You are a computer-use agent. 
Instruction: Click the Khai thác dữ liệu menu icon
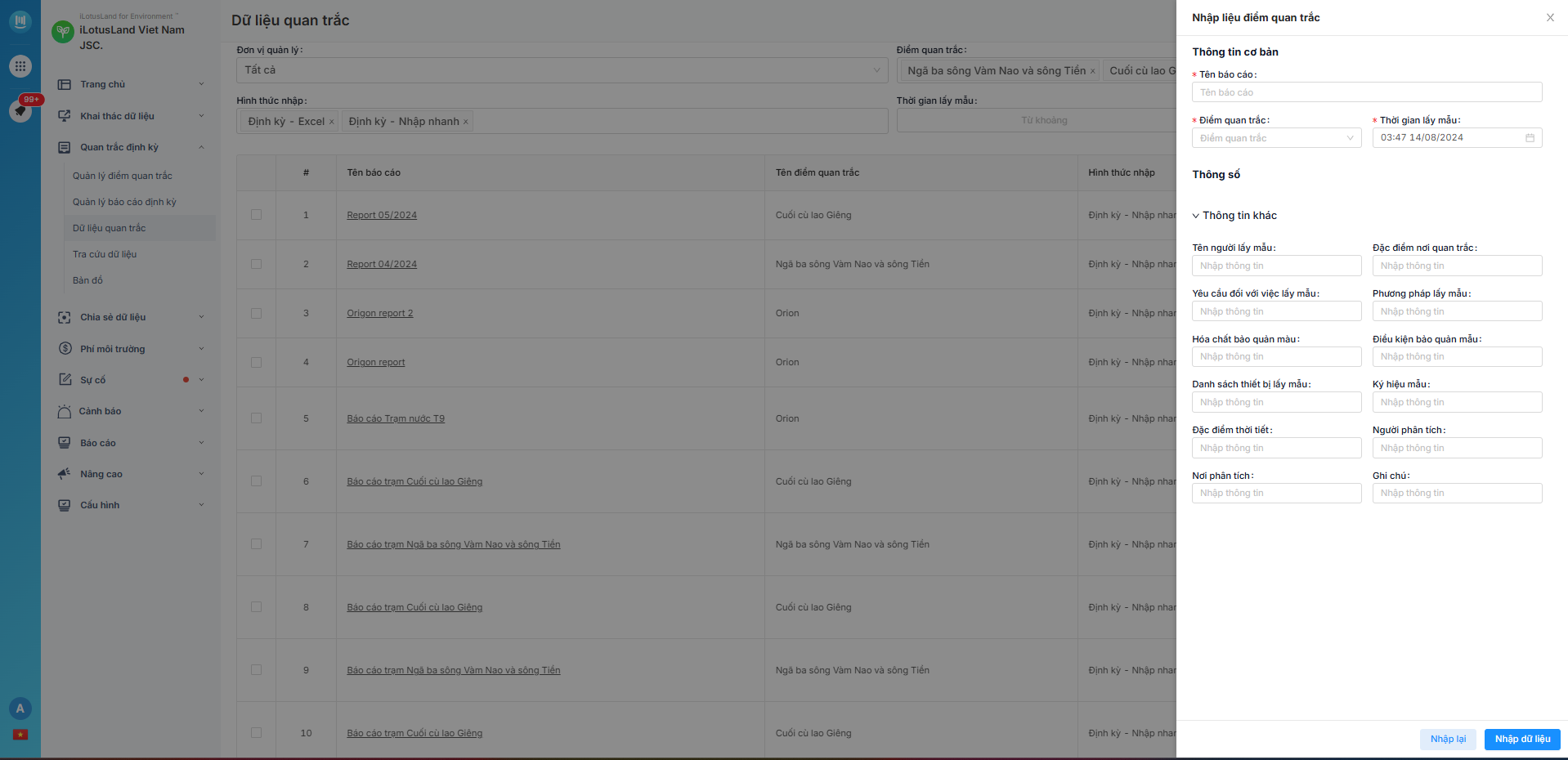pos(65,116)
